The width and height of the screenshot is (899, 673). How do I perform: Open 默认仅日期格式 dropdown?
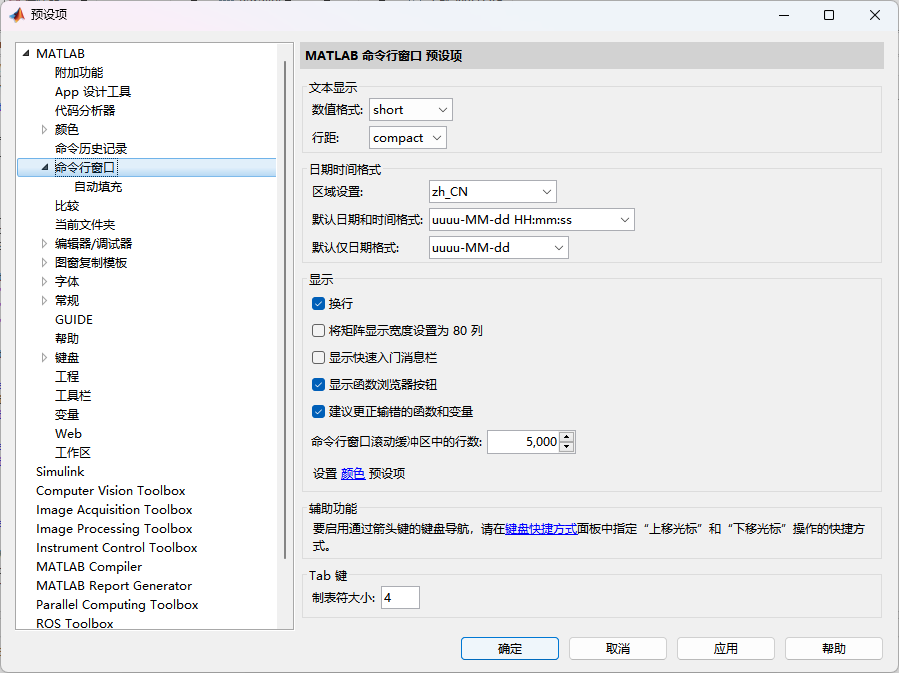click(499, 248)
